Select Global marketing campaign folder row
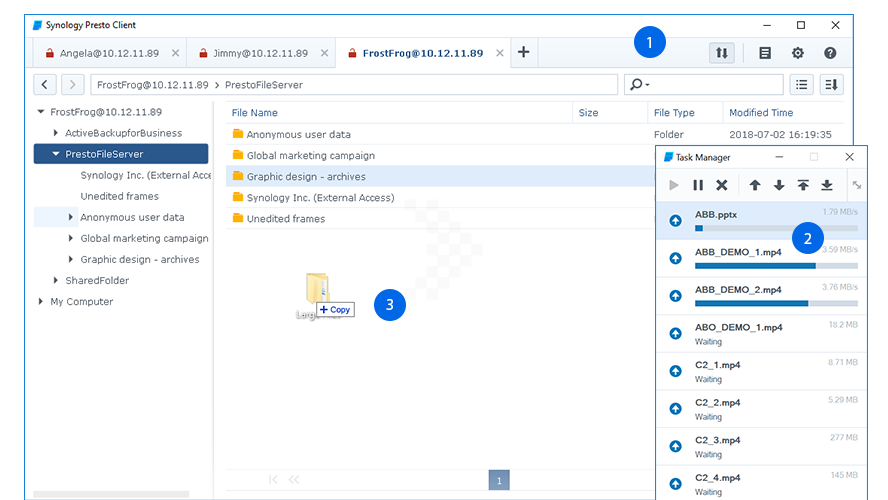Screen dimensions: 888x500 (x=441, y=155)
